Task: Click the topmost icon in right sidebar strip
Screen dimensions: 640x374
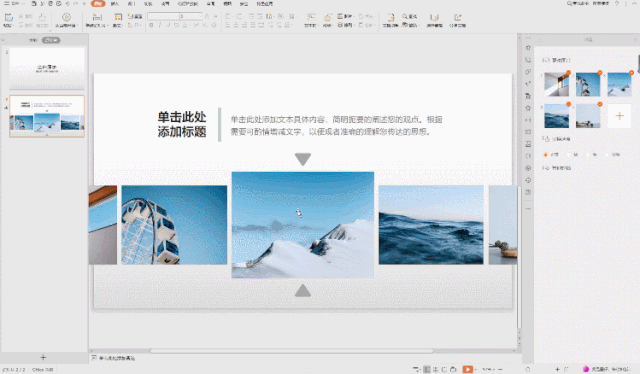Action: click(528, 48)
